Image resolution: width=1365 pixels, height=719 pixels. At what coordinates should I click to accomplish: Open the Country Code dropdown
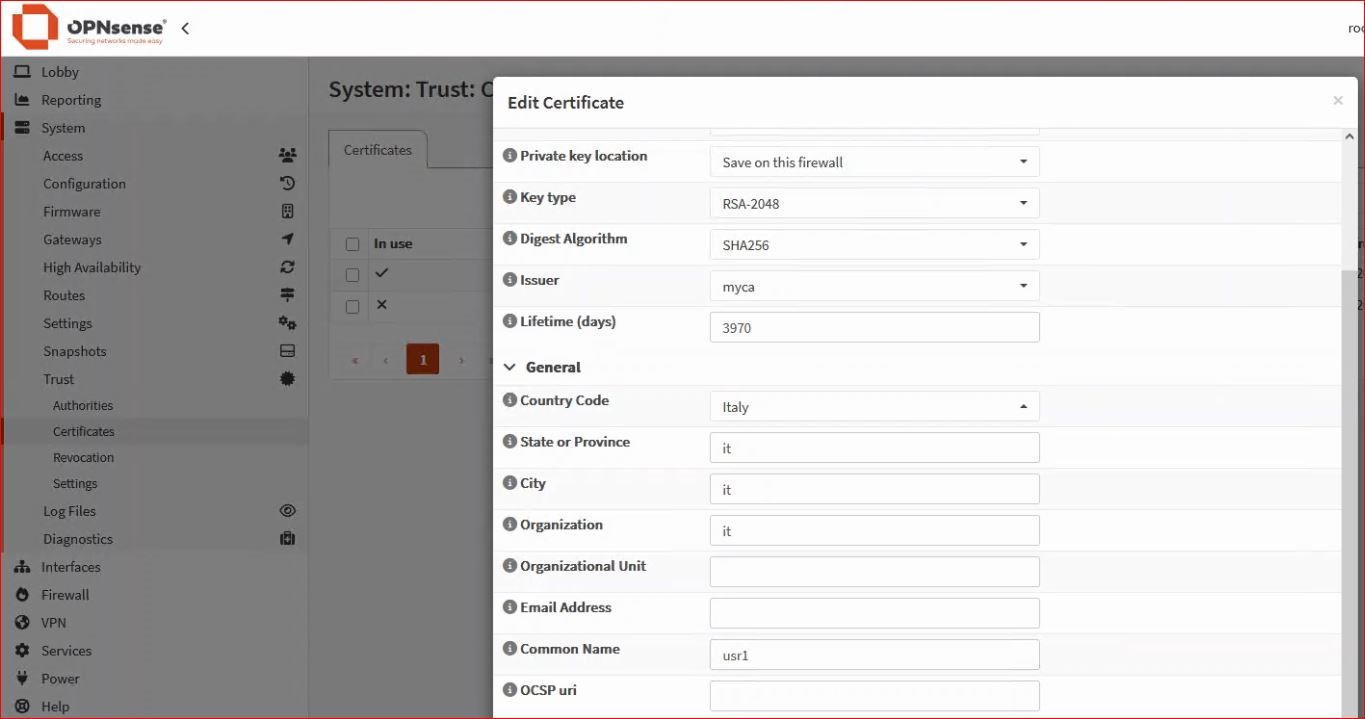[x=874, y=407]
